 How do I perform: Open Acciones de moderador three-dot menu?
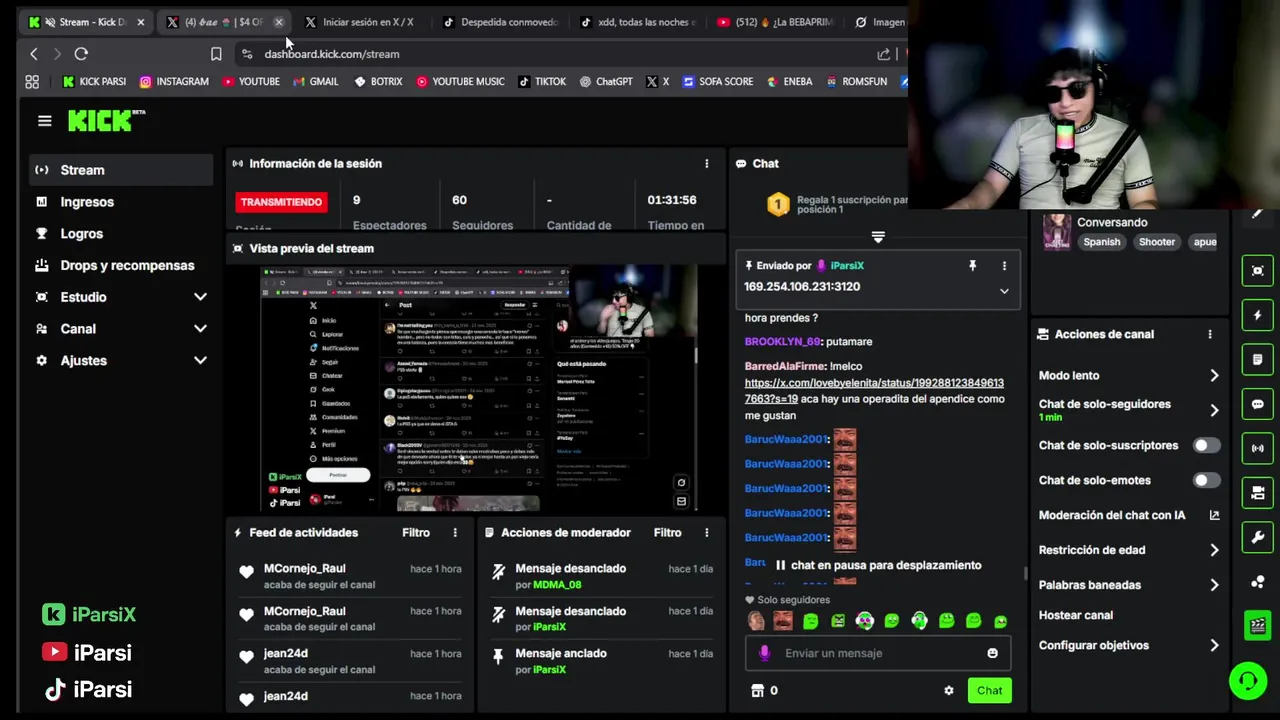[x=706, y=533]
